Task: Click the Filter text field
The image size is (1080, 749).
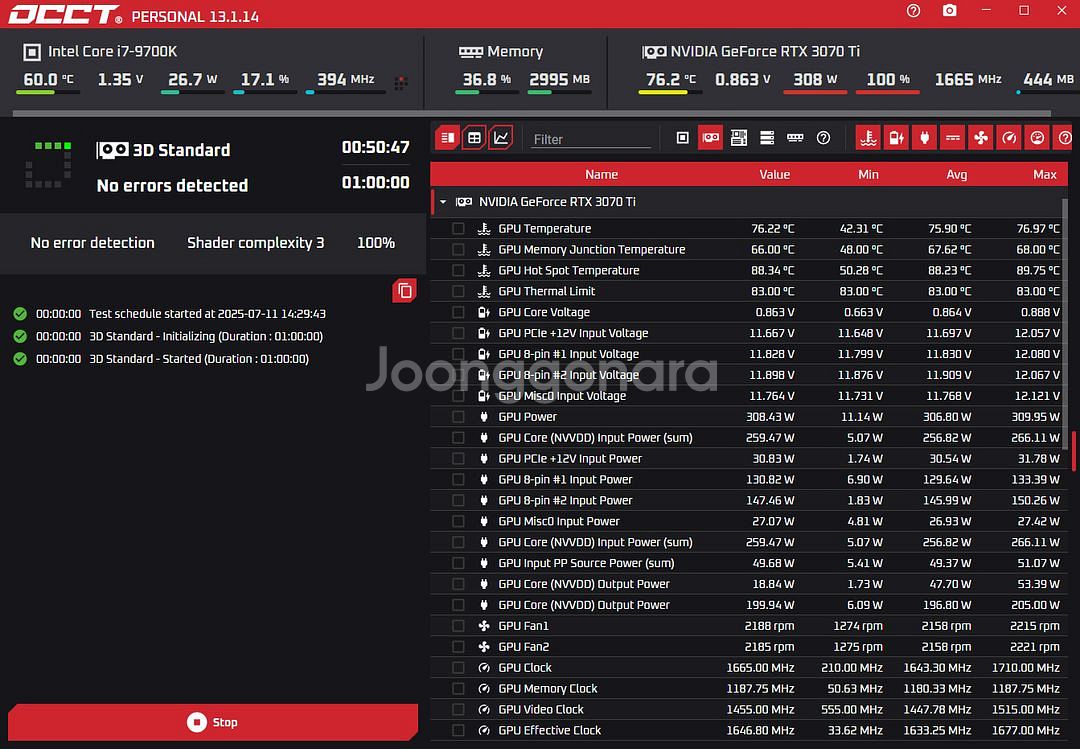Action: coord(591,139)
